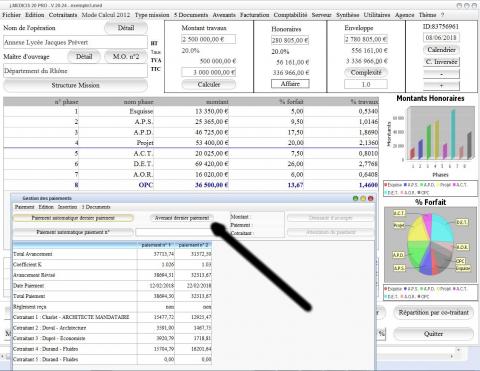Screen dimensions: 480x371
Task: Click the % Forfait pie chart
Action: coord(430,244)
